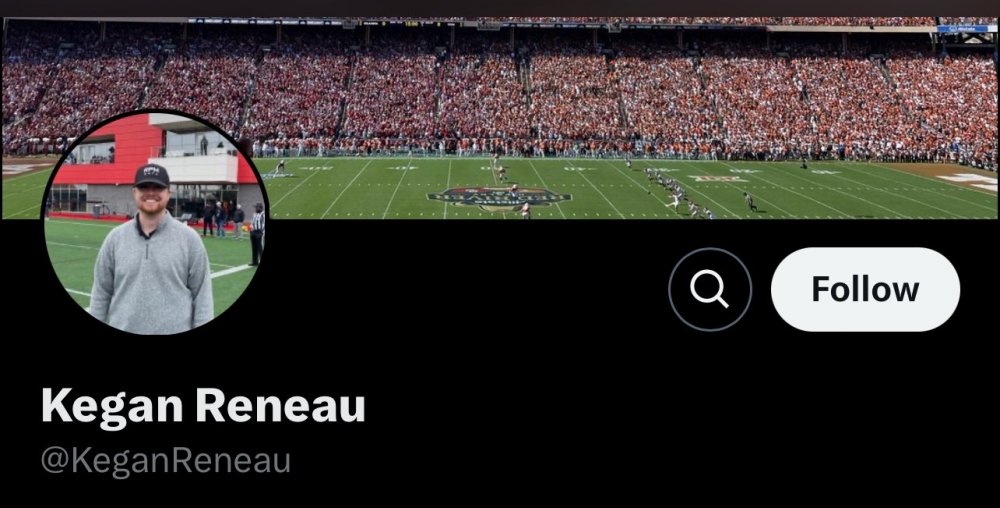Click the group standing on the sideline
This screenshot has width=1000, height=508.
223,221
